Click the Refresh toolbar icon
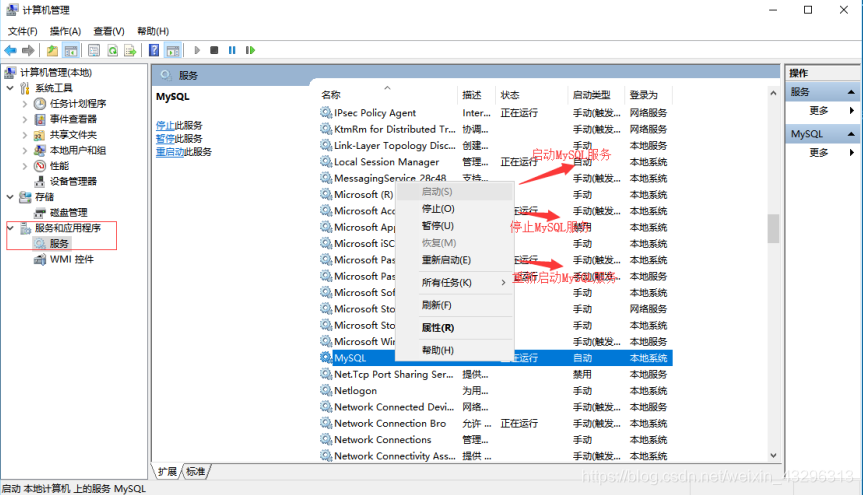Viewport: 863px width, 495px height. click(112, 51)
